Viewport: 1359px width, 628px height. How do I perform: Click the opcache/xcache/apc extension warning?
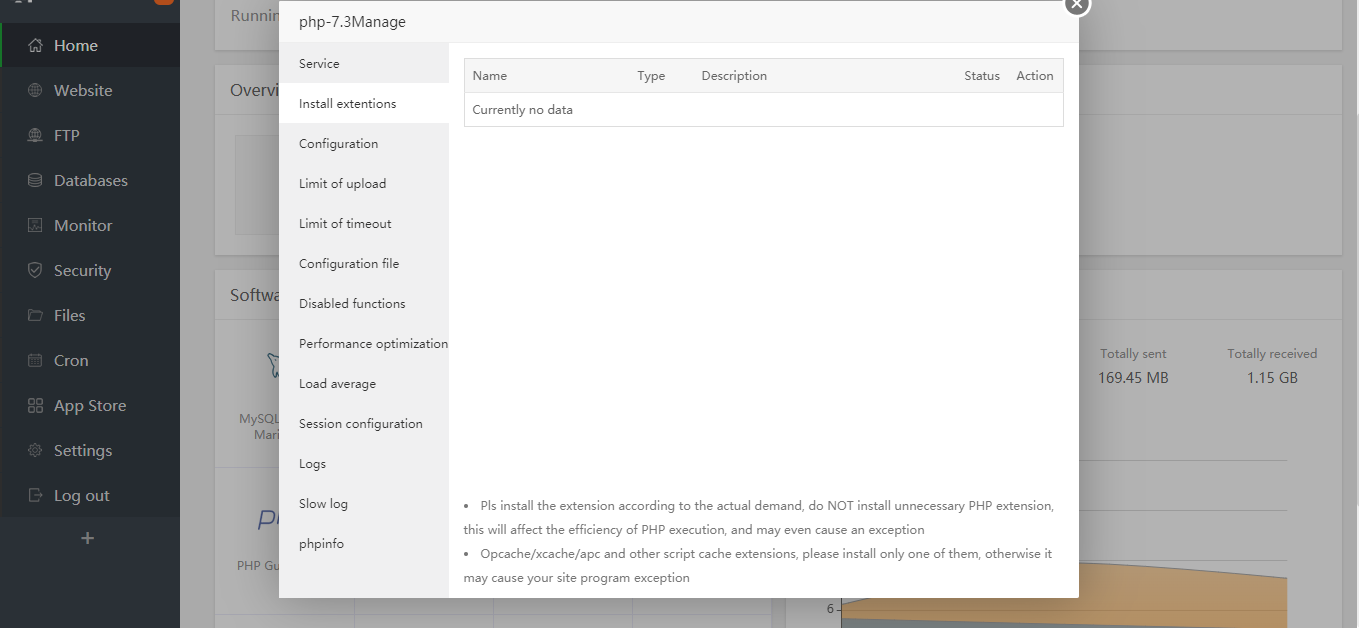758,565
